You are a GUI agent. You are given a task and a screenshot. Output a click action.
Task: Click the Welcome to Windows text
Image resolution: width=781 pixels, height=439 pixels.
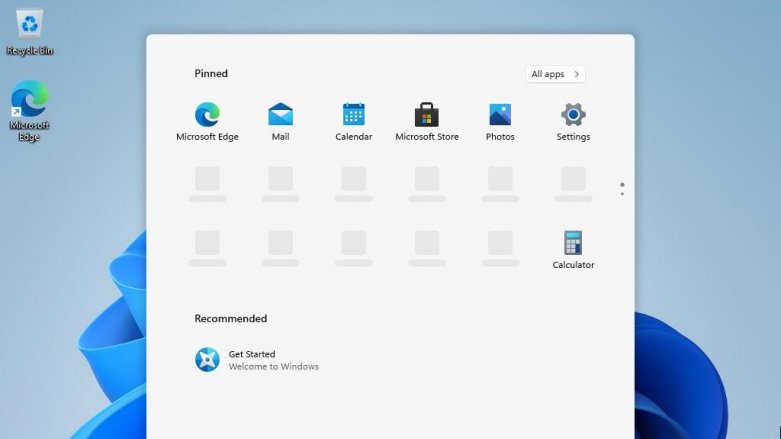[273, 366]
